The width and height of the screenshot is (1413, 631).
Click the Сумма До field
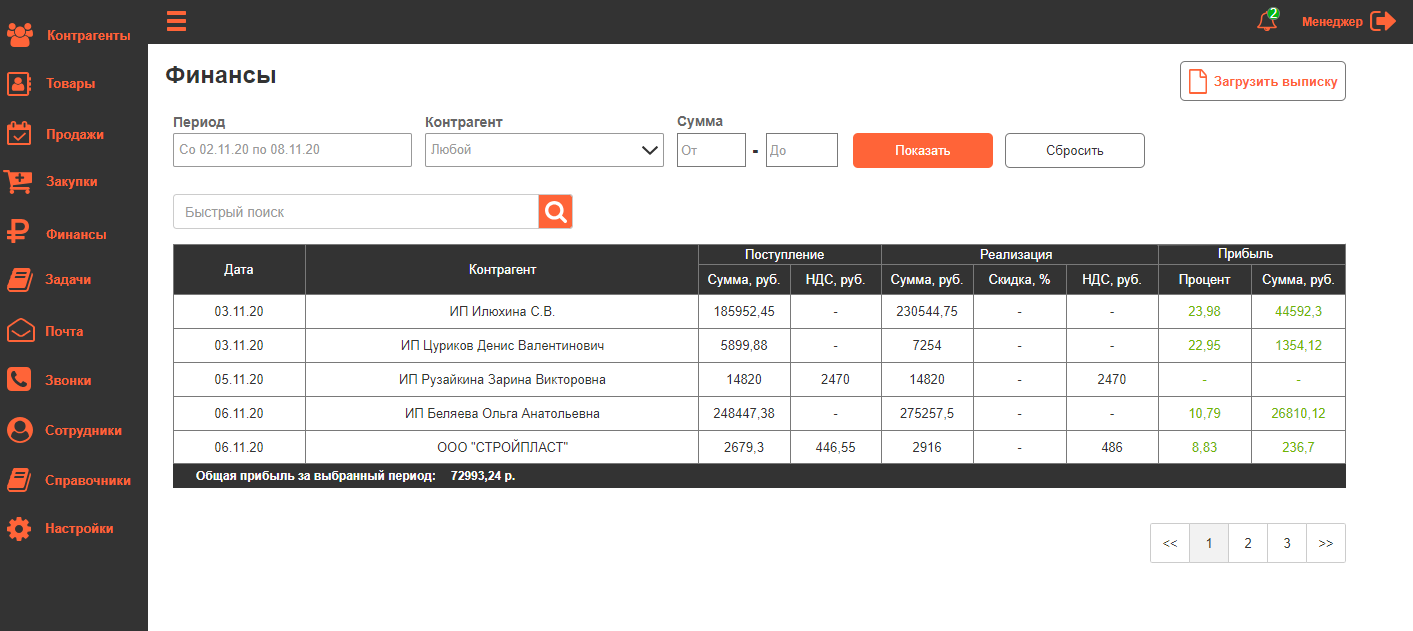[802, 150]
